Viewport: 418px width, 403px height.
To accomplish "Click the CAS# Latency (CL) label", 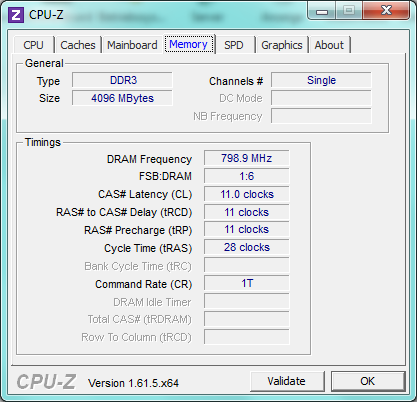I will tap(145, 194).
